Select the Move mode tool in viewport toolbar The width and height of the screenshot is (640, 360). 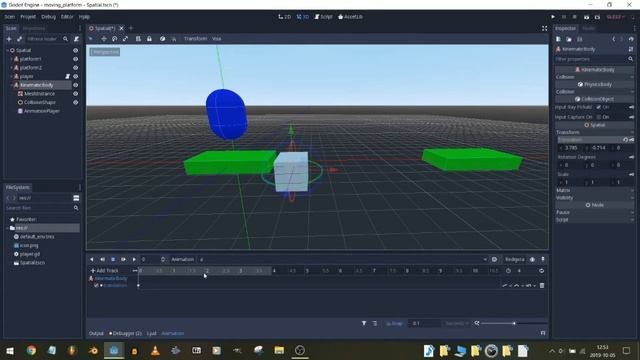tap(104, 39)
